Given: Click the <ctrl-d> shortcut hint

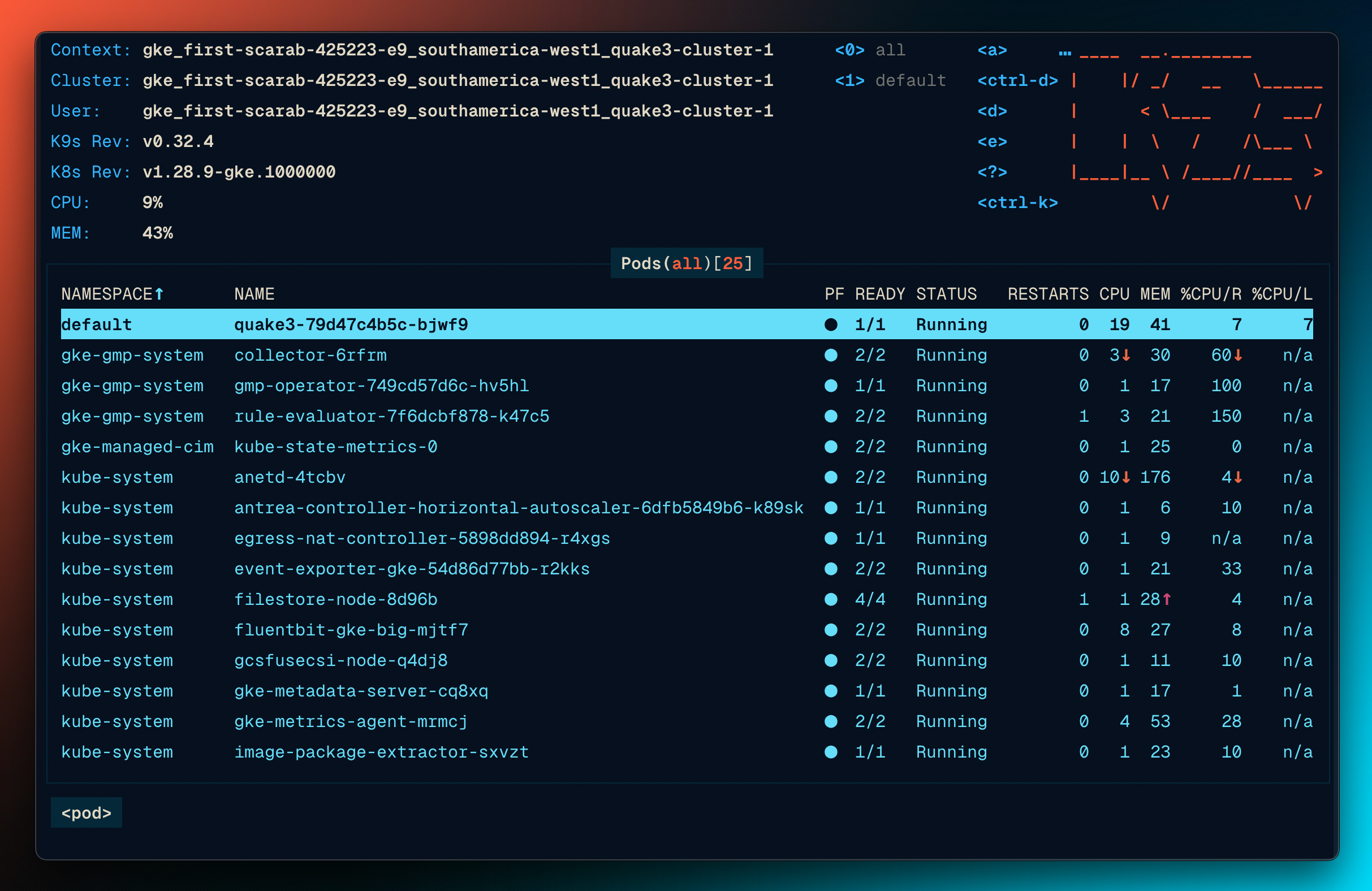Looking at the screenshot, I should [1017, 81].
